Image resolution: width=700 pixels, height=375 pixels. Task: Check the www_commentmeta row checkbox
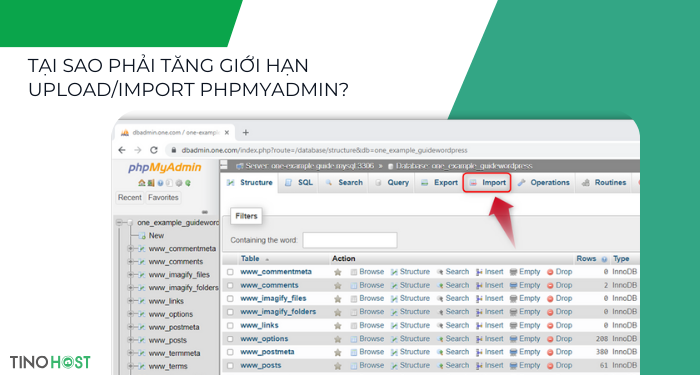230,272
